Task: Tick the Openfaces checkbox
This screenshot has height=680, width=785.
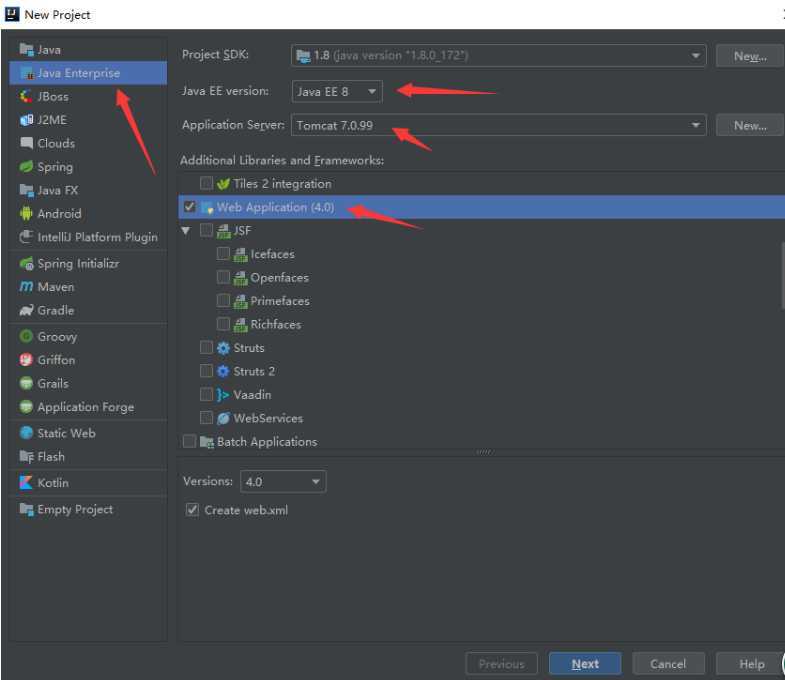Action: [x=223, y=277]
